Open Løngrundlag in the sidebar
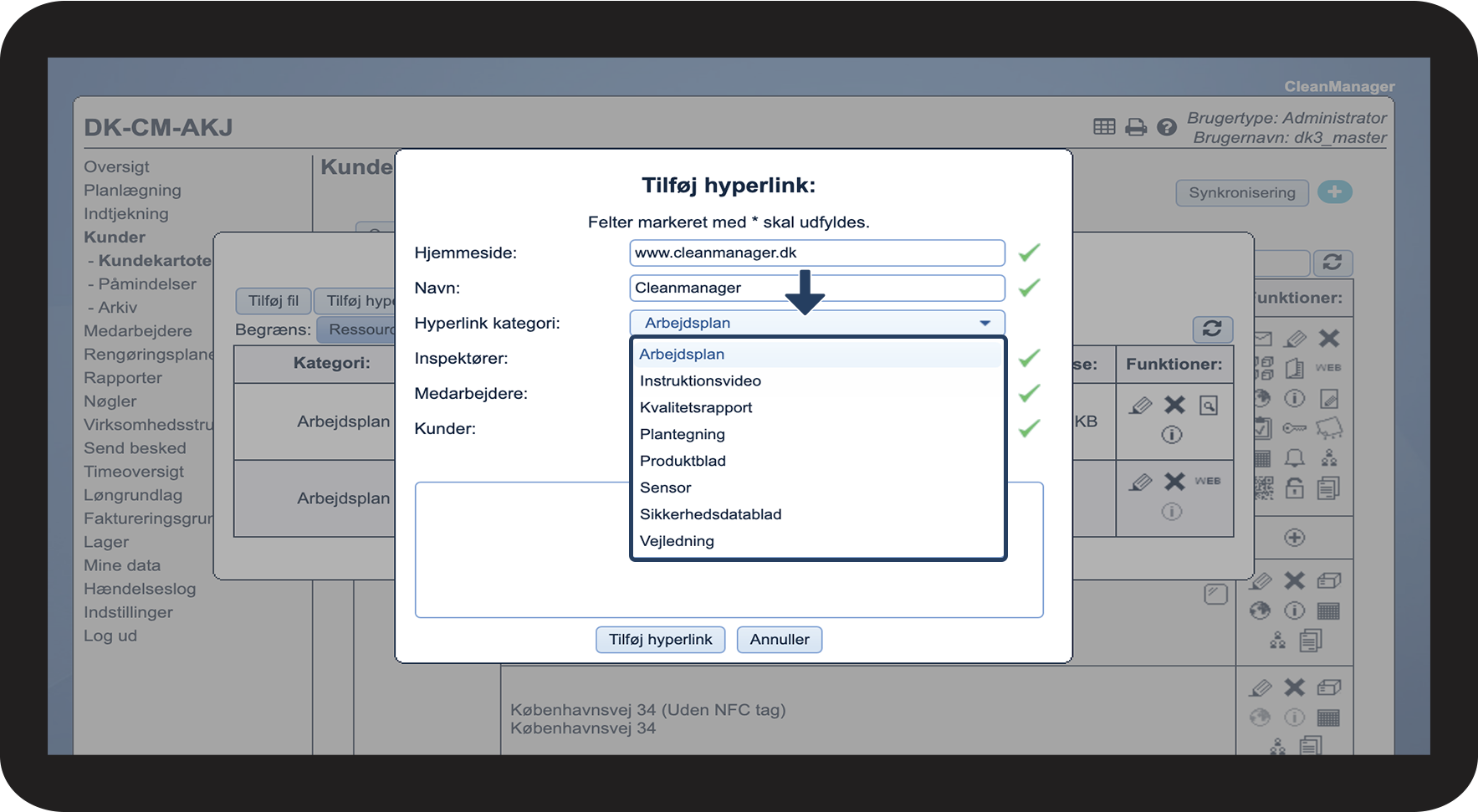Image resolution: width=1478 pixels, height=812 pixels. 133,494
